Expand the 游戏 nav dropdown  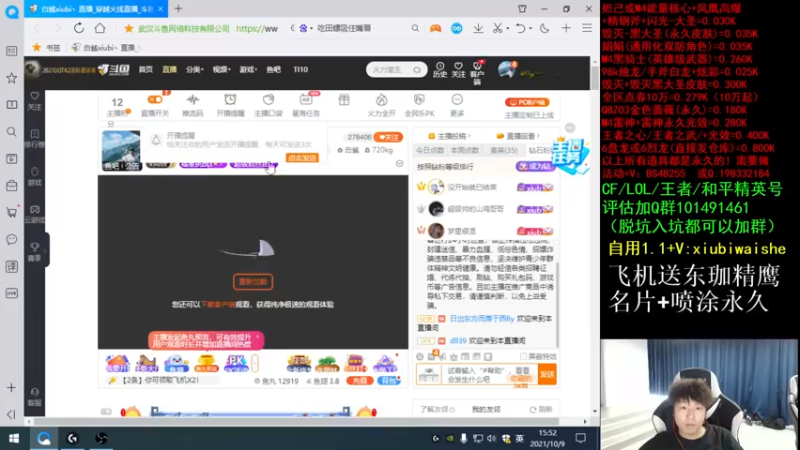click(248, 69)
